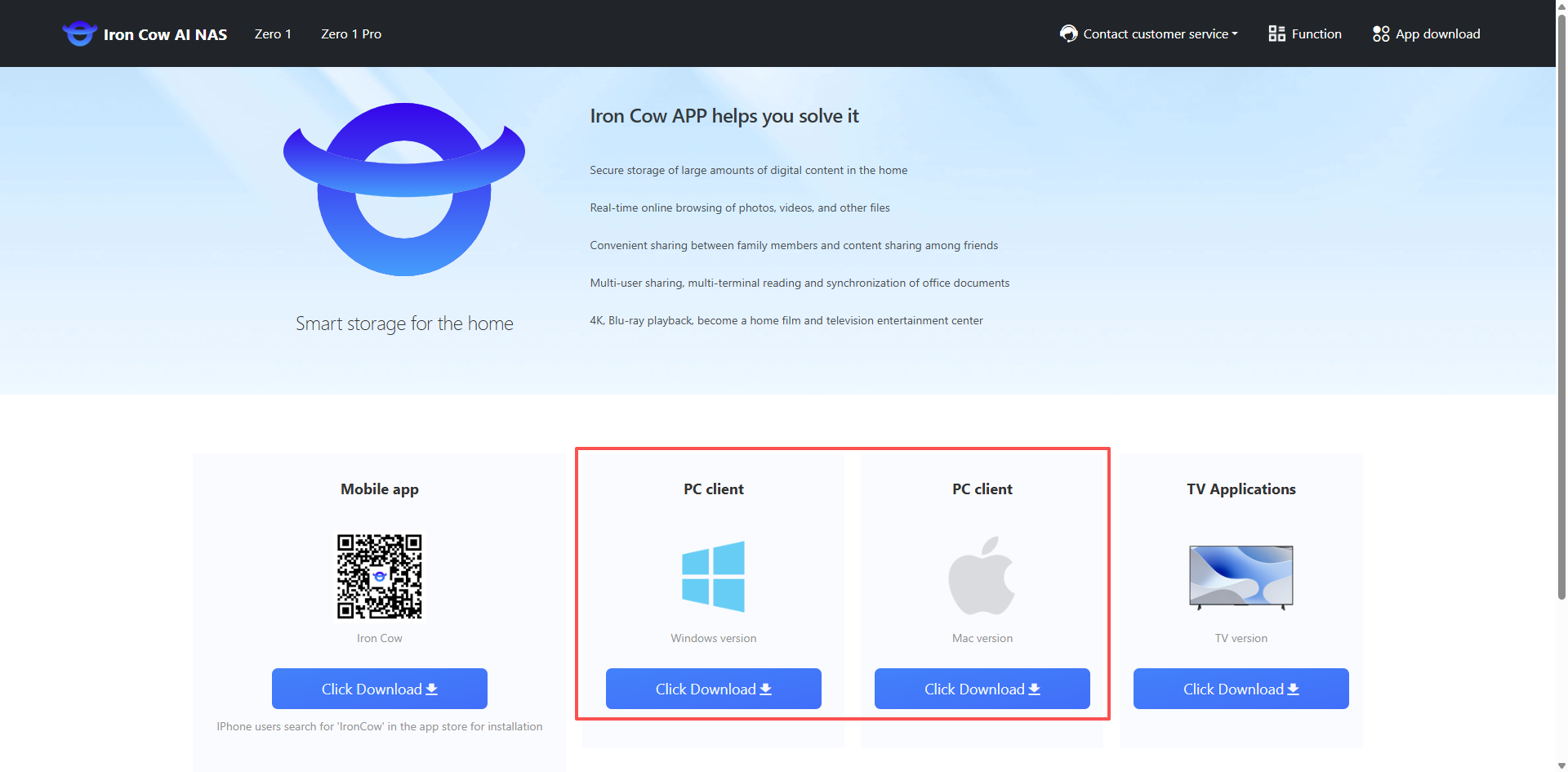Image resolution: width=1568 pixels, height=772 pixels.
Task: Click the Function grid icon
Action: 1276,33
